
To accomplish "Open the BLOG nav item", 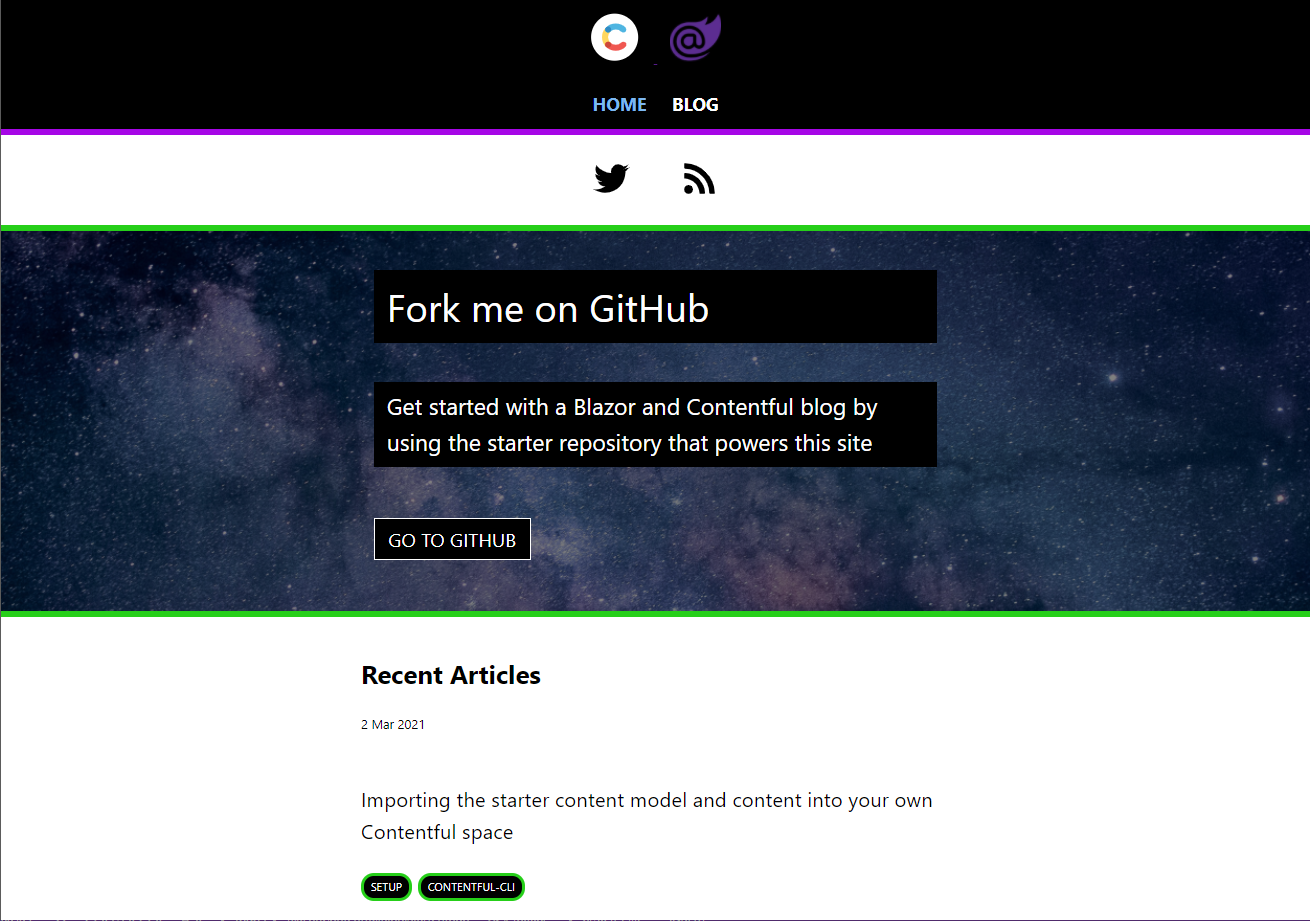I will pos(695,104).
